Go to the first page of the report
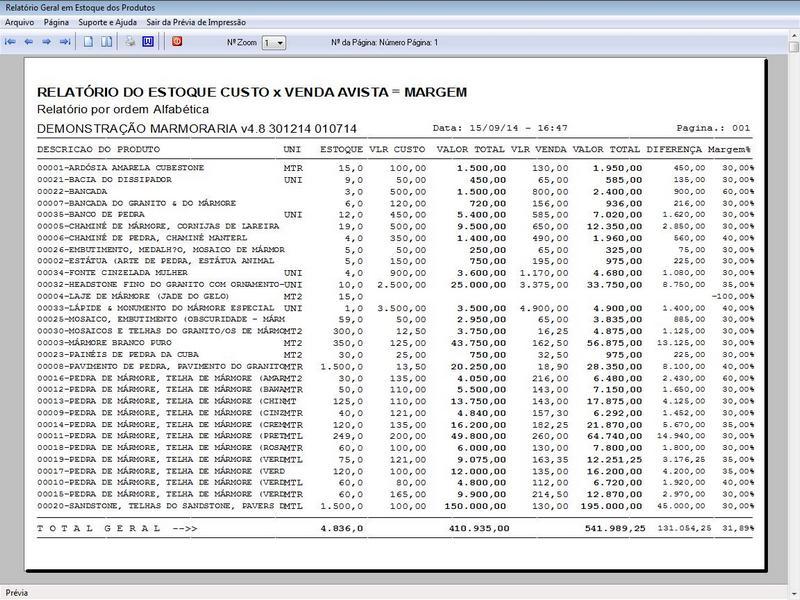Image resolution: width=800 pixels, height=600 pixels. [x=12, y=42]
